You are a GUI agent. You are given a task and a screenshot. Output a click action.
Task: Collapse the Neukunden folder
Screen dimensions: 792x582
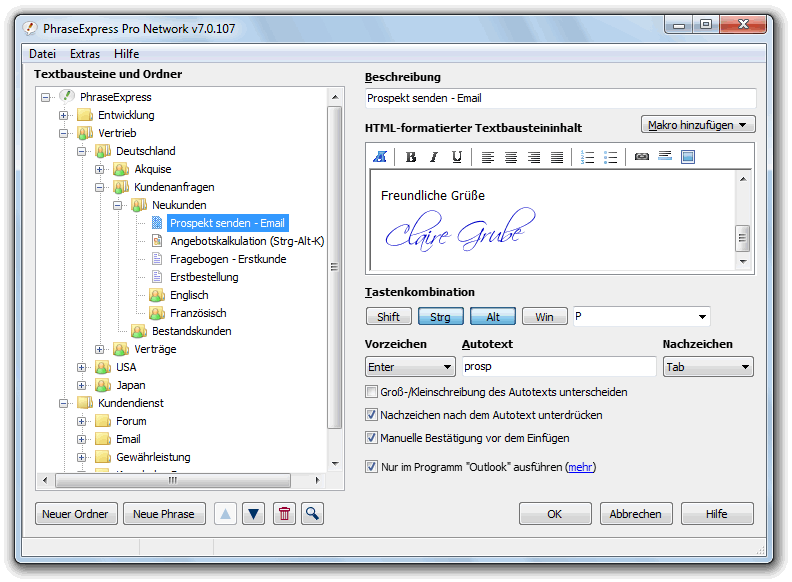pos(118,205)
